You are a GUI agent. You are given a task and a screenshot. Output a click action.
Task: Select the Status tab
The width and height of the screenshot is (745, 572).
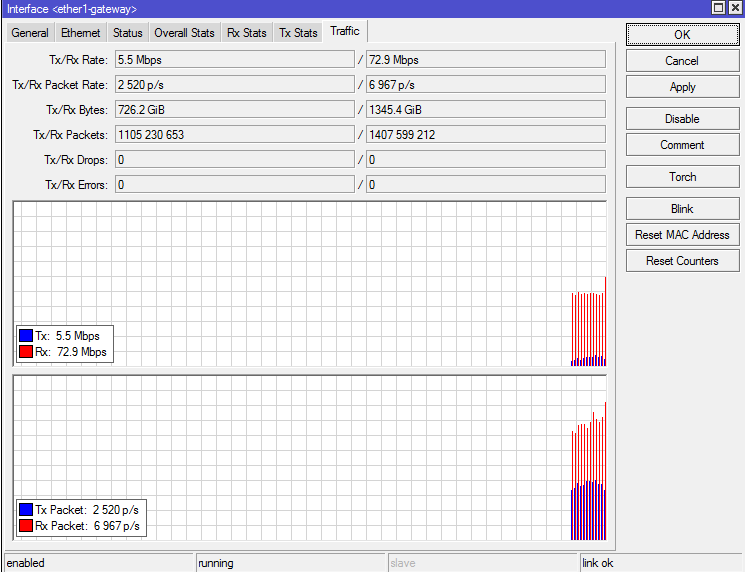point(128,33)
